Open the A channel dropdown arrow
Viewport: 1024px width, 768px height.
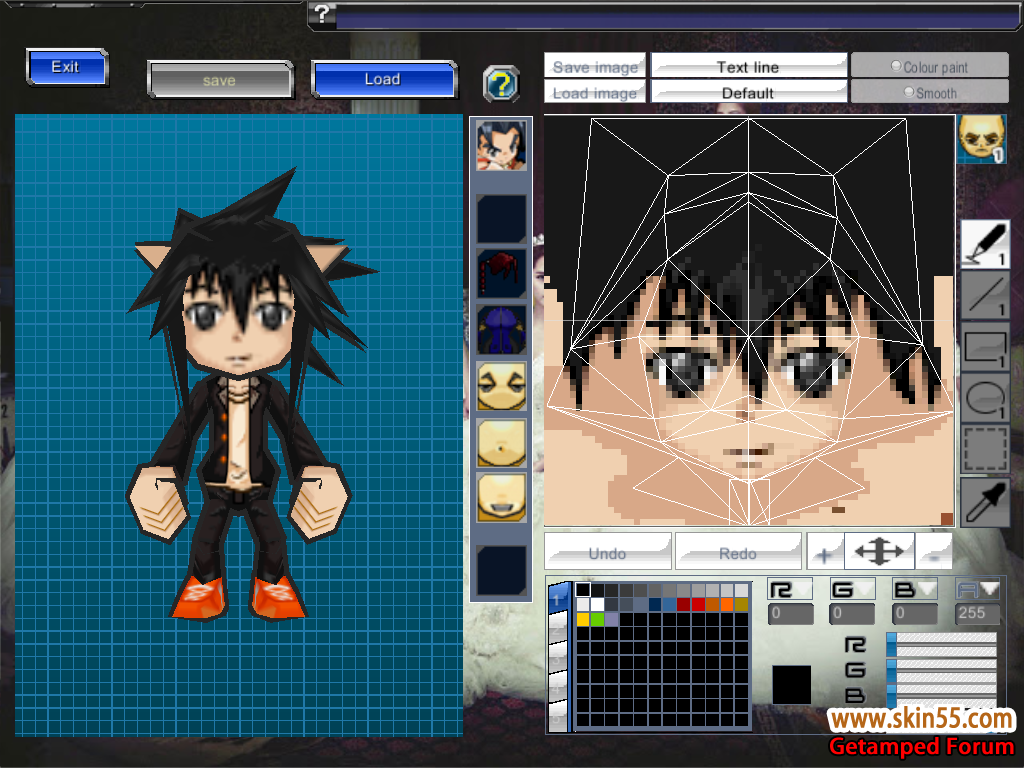coord(989,588)
